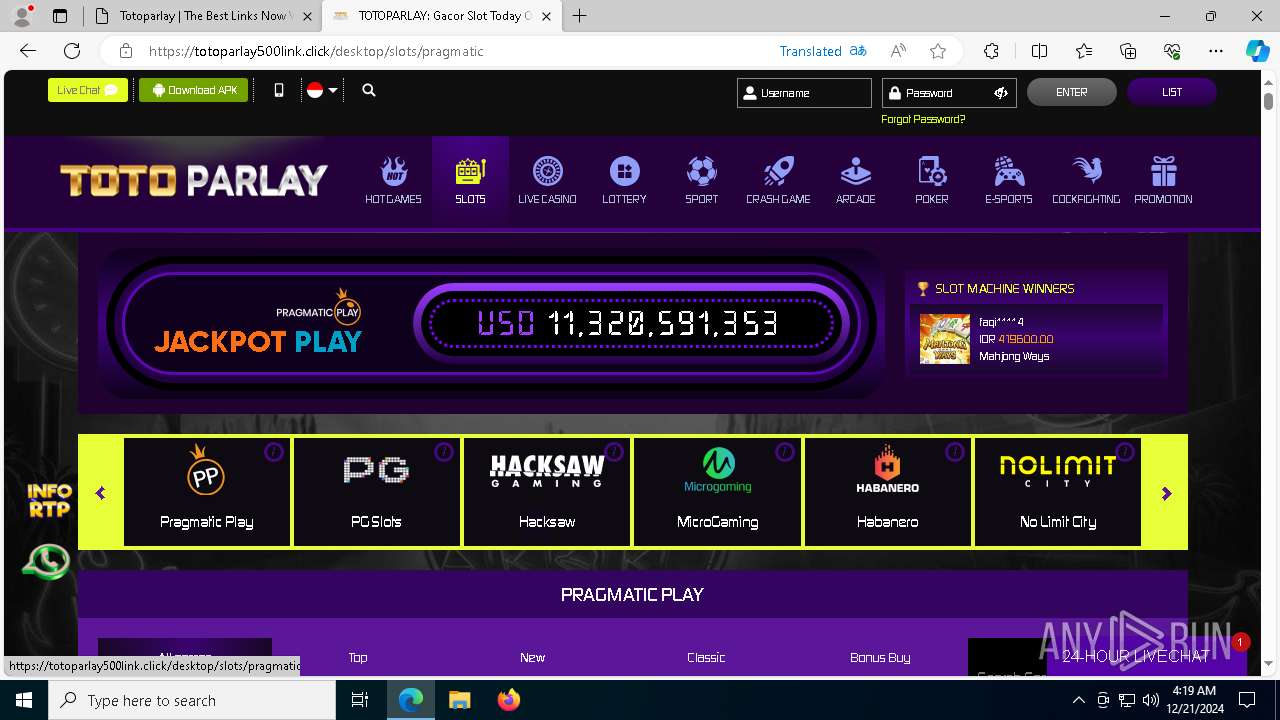Screen dimensions: 1280x720
Task: Open the Sport category
Action: point(701,181)
